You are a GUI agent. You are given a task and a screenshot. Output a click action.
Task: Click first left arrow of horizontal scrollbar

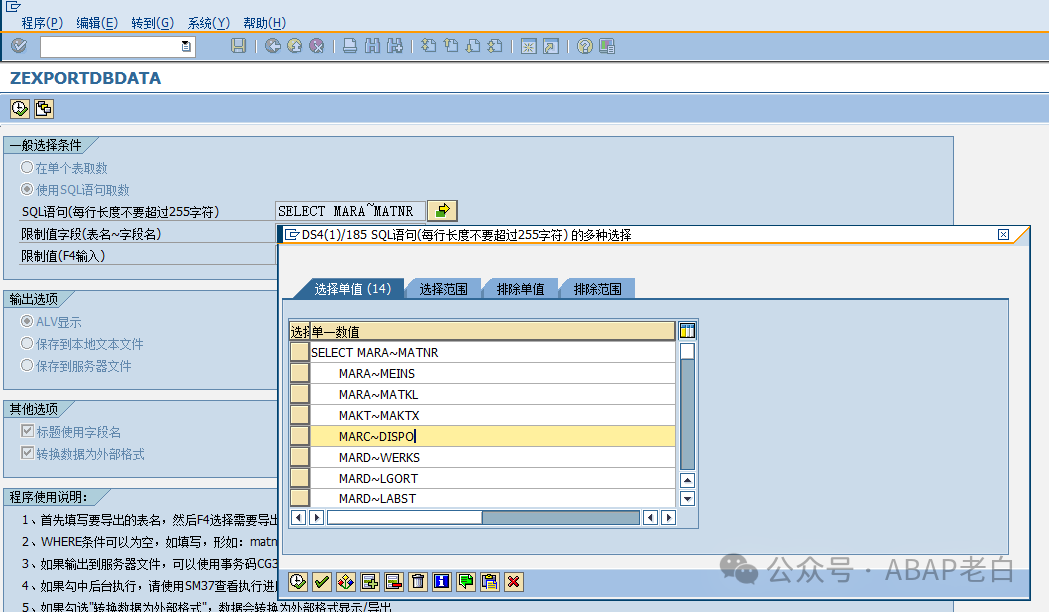(x=299, y=517)
